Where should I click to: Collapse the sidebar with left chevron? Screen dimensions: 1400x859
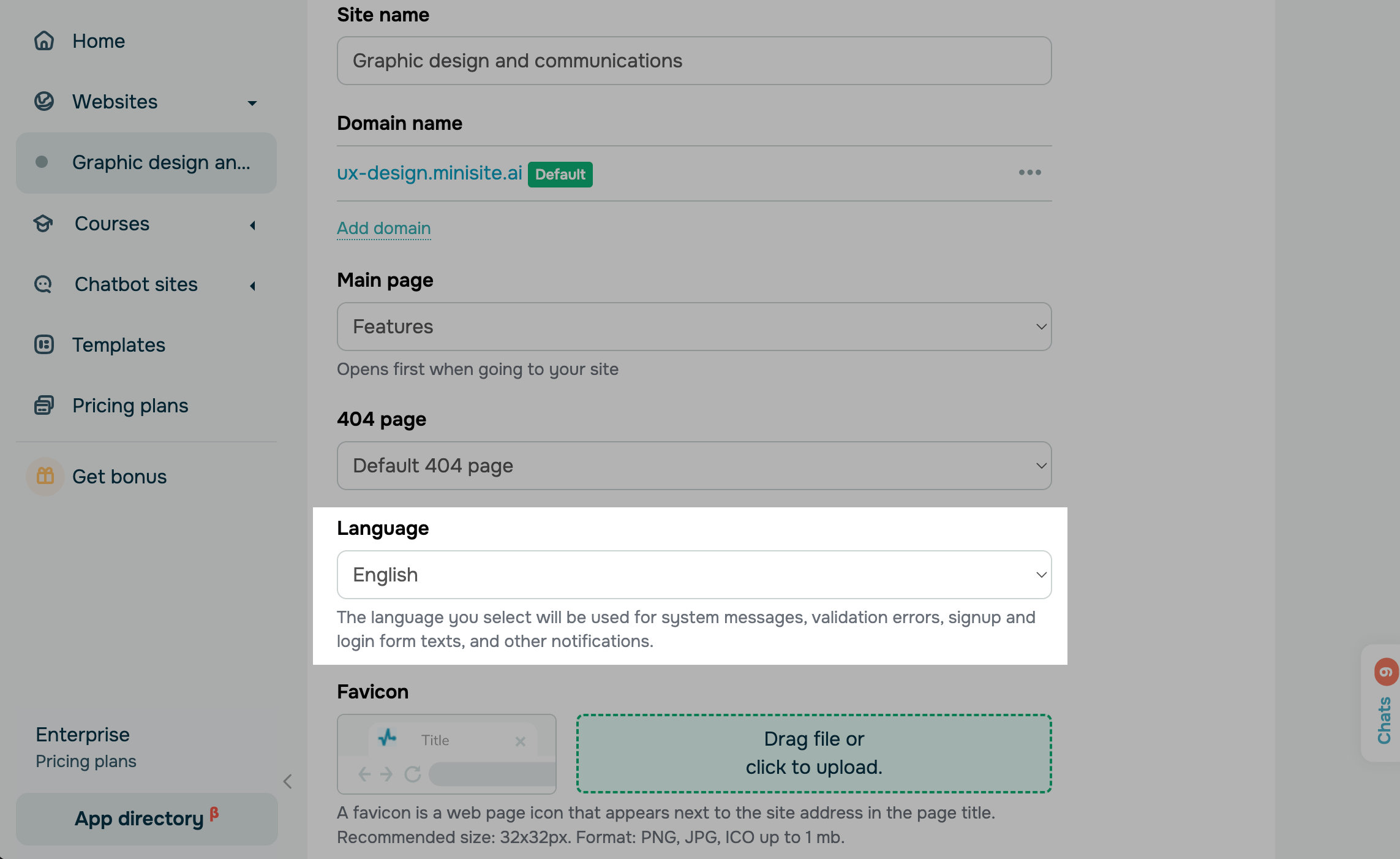(x=288, y=781)
